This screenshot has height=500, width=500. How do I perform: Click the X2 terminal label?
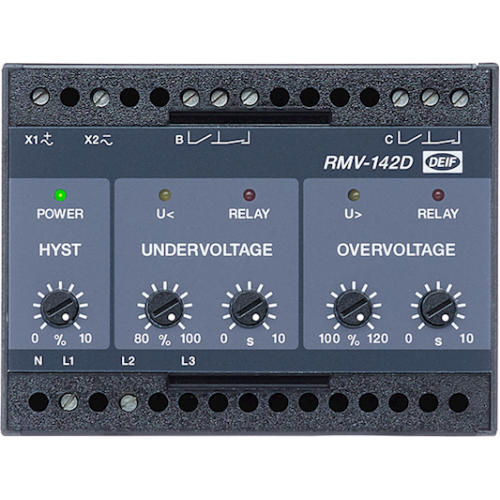point(99,140)
